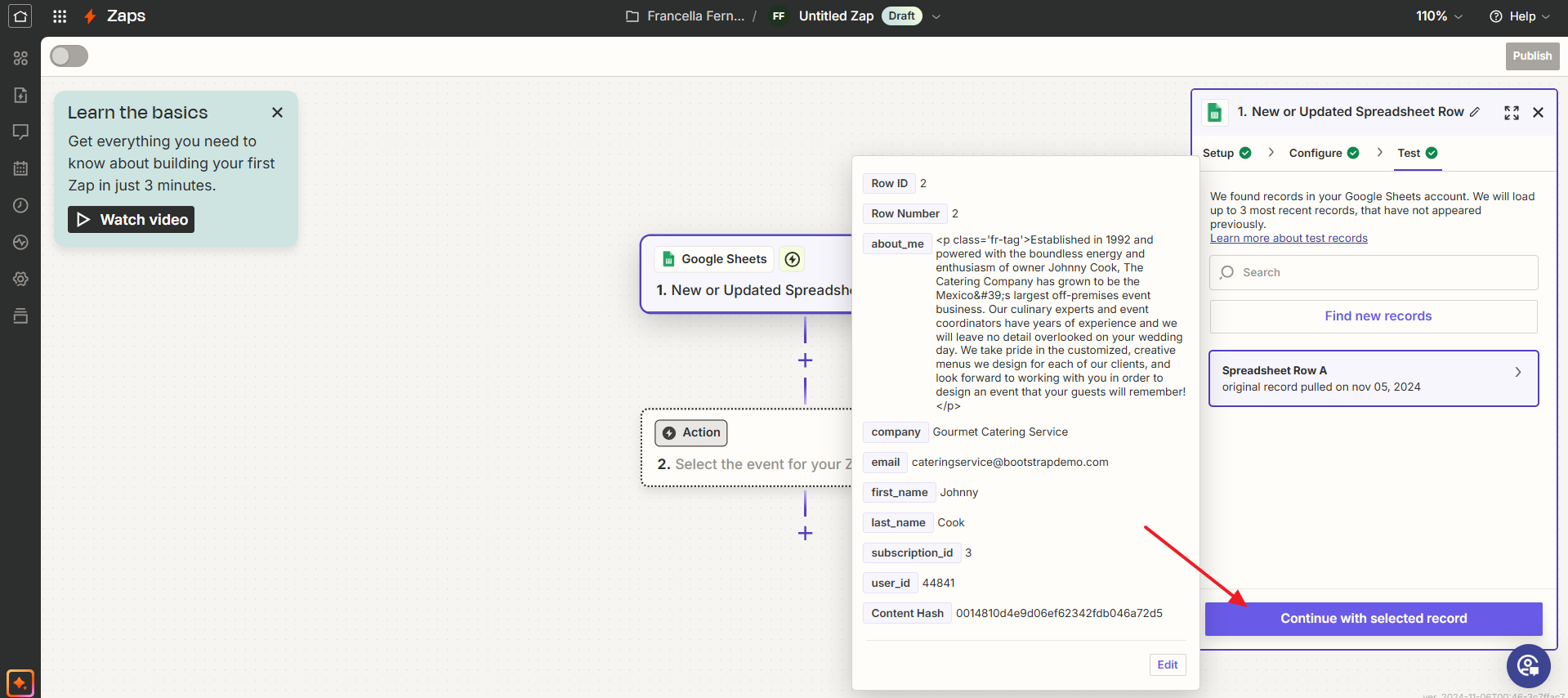Open the sidebar import file icon
This screenshot has height=698, width=1568.
click(x=20, y=95)
